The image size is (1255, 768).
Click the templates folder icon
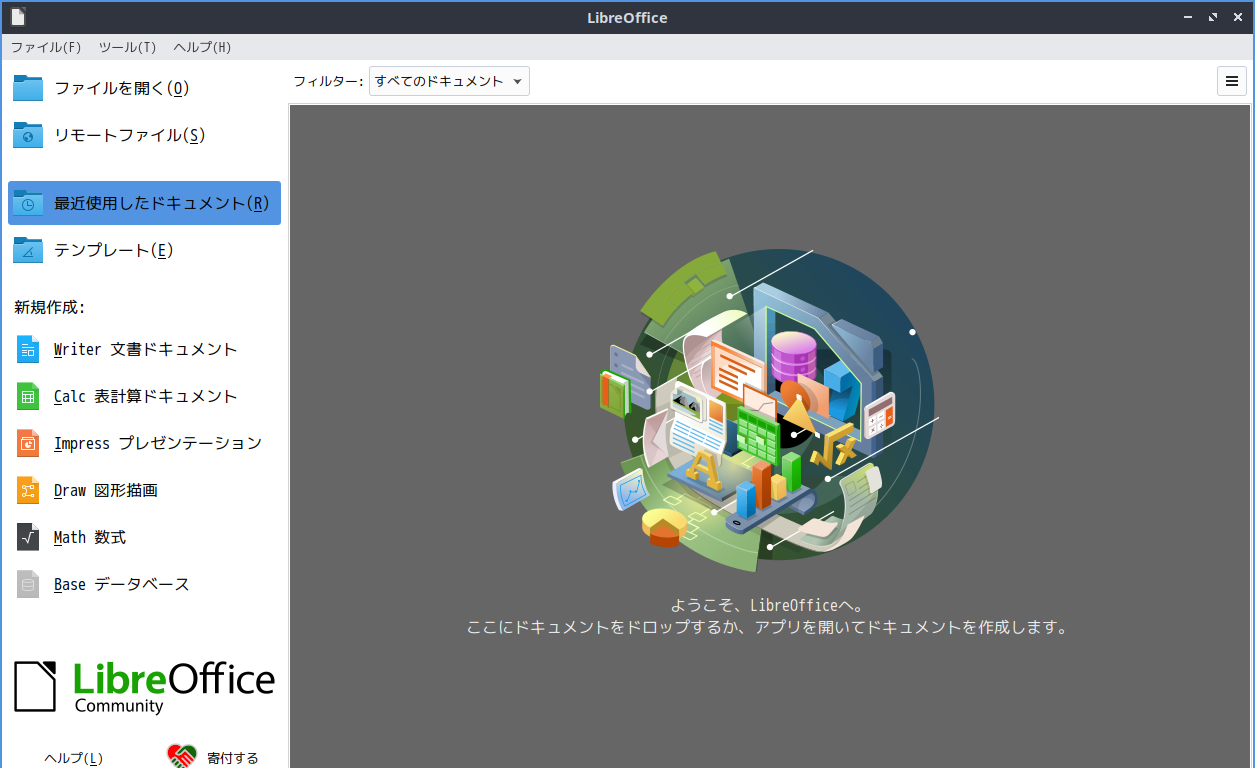pyautogui.click(x=28, y=250)
